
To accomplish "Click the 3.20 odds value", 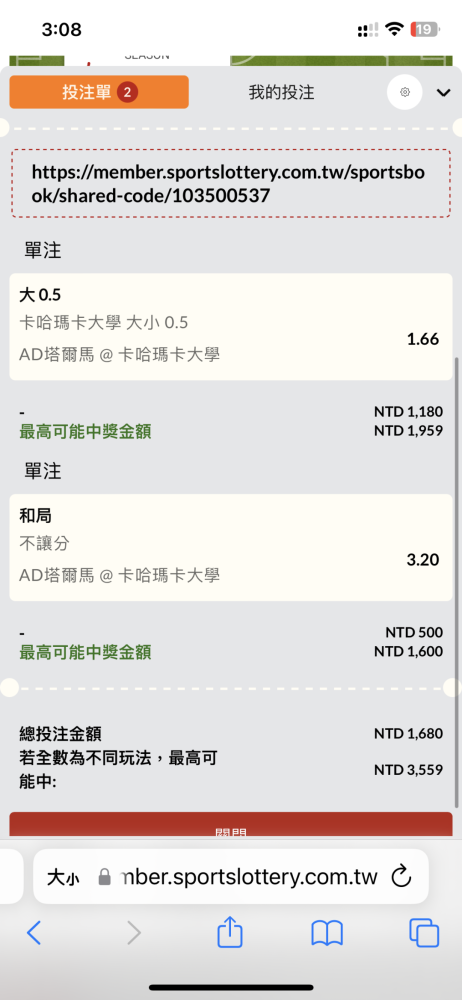I will [423, 560].
